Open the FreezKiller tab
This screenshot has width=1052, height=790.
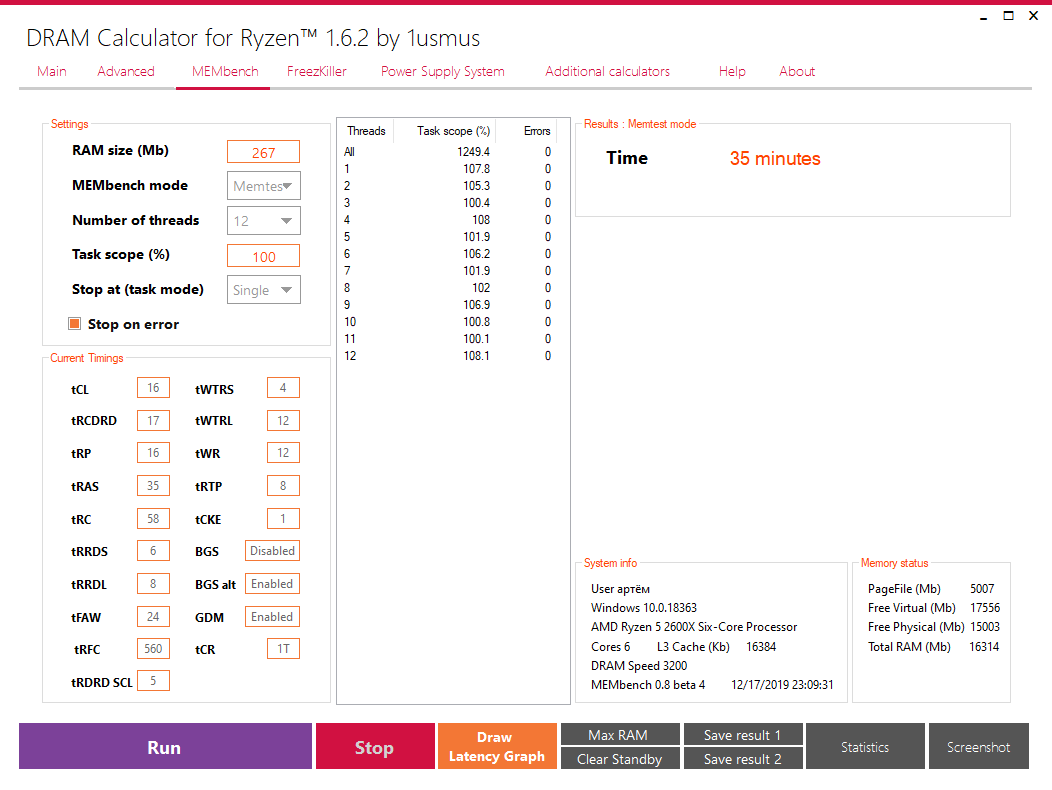(x=317, y=71)
